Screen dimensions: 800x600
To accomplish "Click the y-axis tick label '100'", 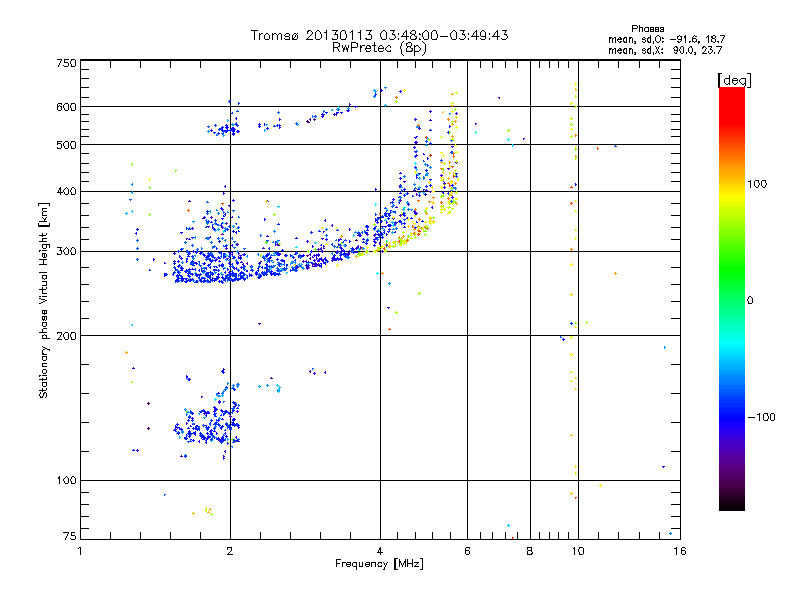I will pyautogui.click(x=66, y=480).
